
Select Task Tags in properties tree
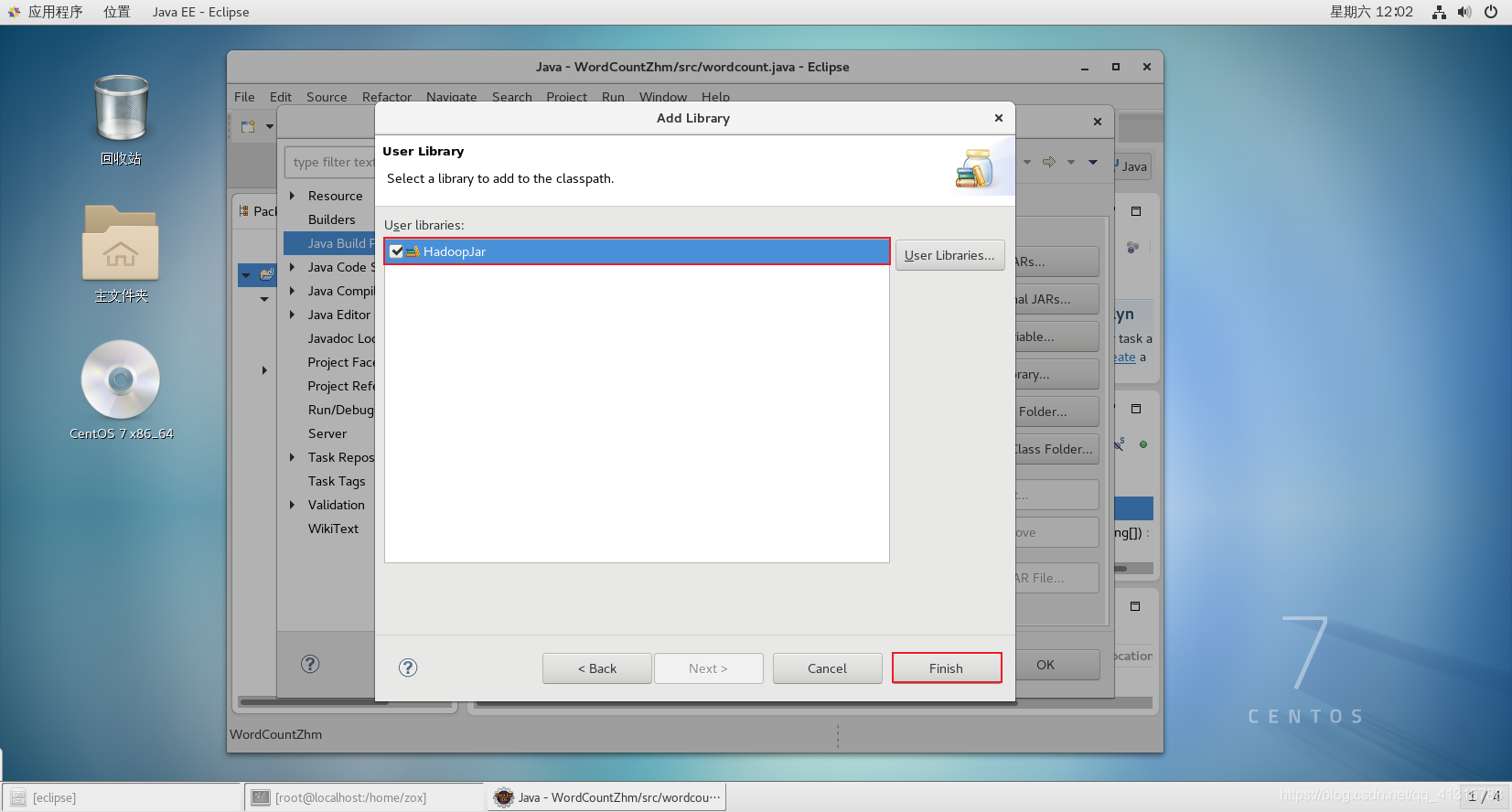pyautogui.click(x=337, y=481)
